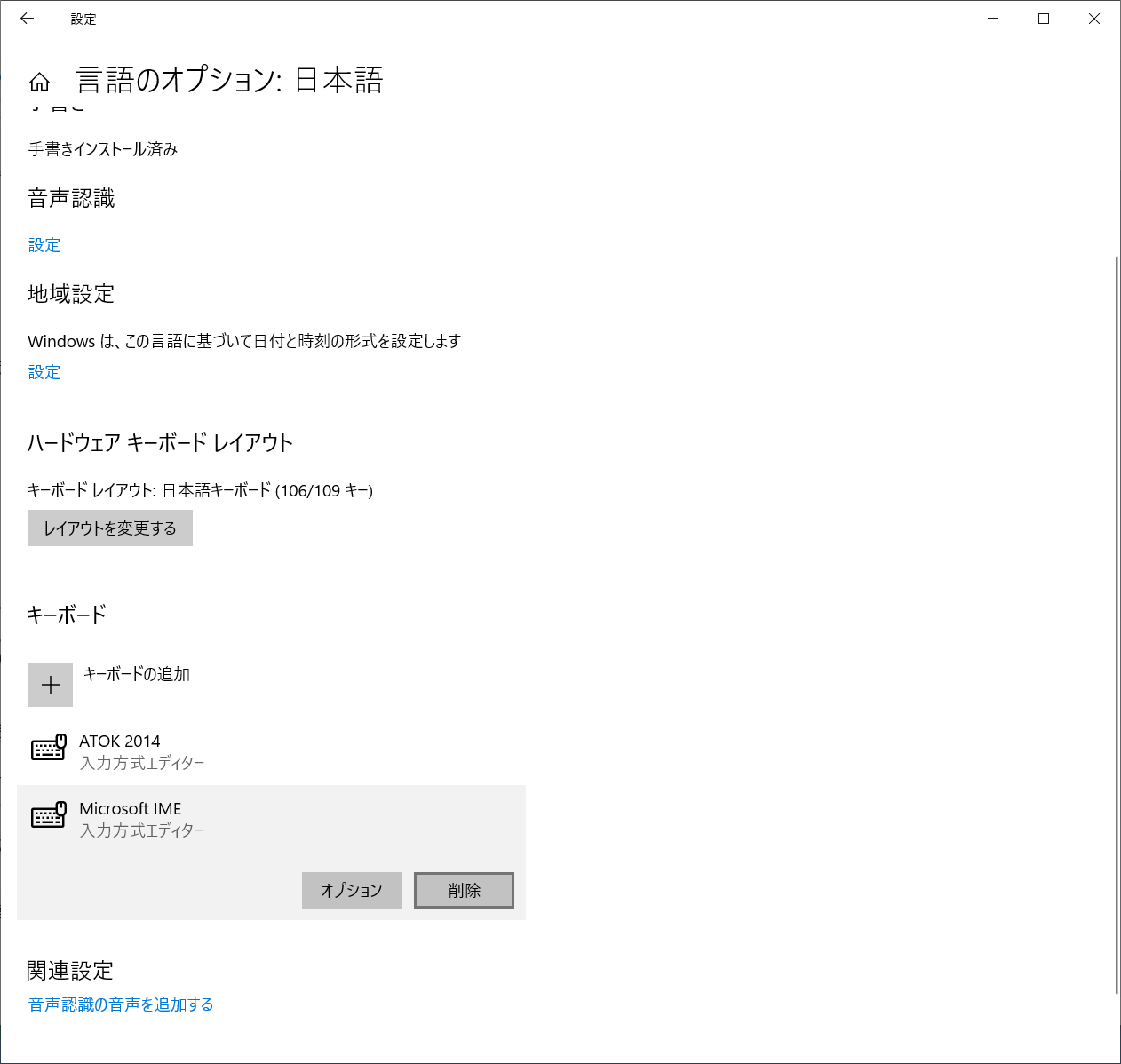Screen dimensions: 1121x1064
Task: Maximize the Settings window
Action: 1044,19
